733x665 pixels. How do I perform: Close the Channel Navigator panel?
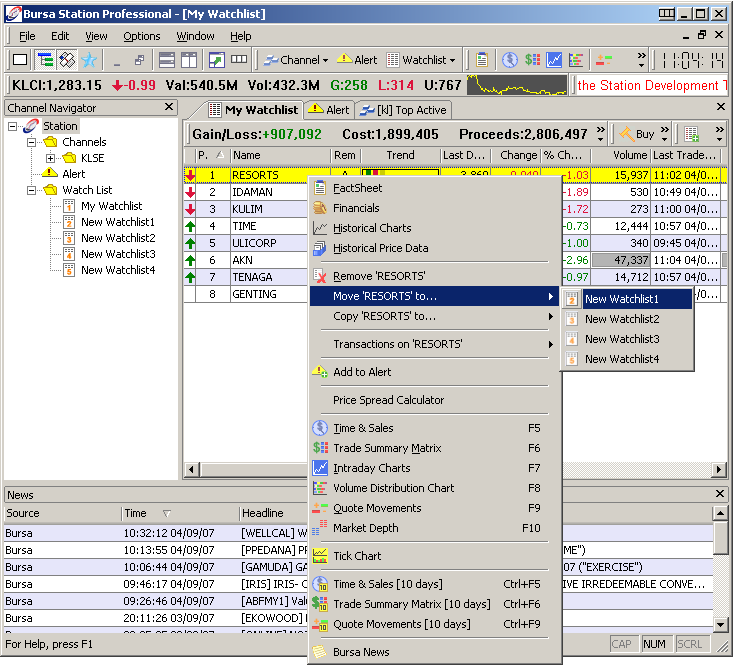[x=169, y=107]
